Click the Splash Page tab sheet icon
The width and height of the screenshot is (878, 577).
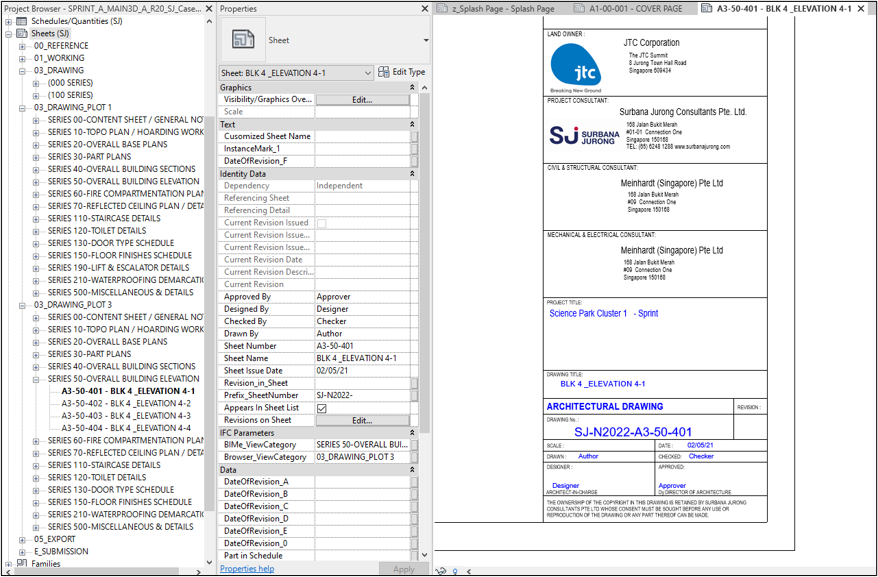coord(442,8)
